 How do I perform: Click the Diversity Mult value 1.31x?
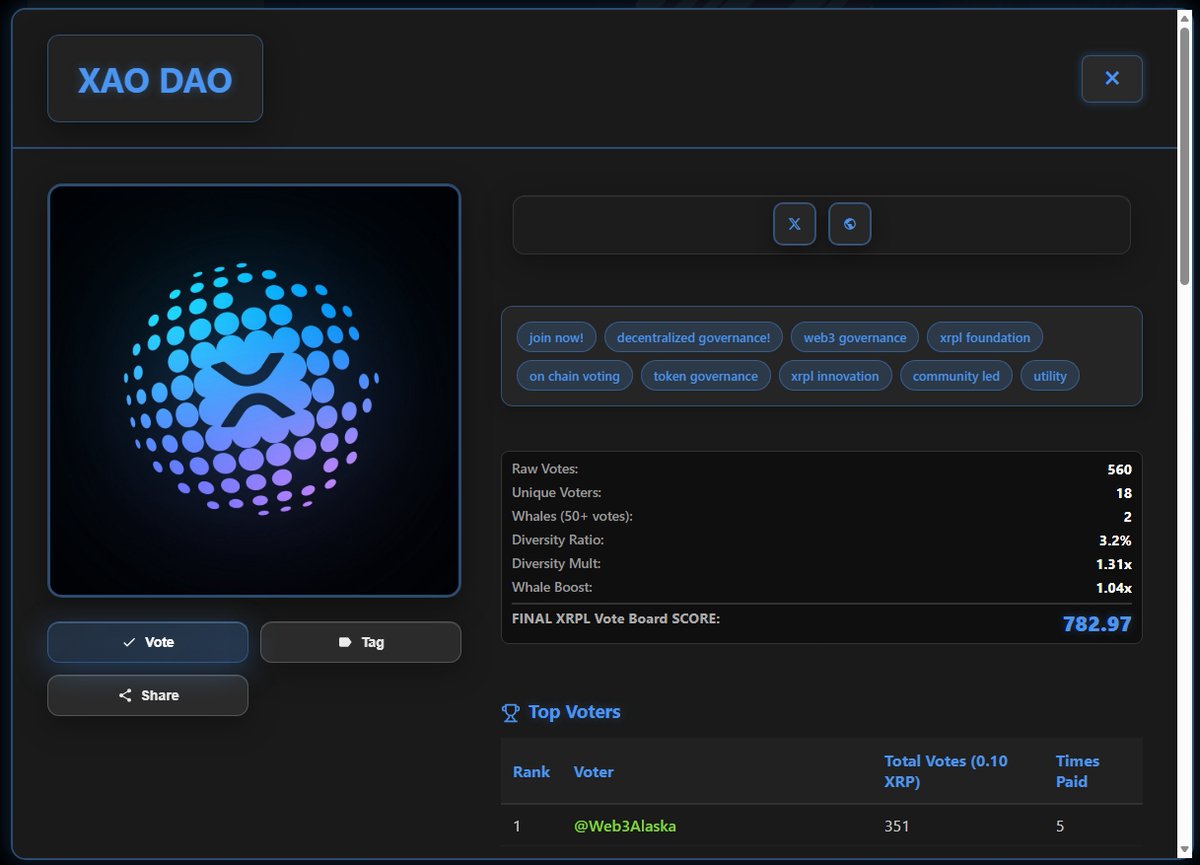pos(1113,564)
